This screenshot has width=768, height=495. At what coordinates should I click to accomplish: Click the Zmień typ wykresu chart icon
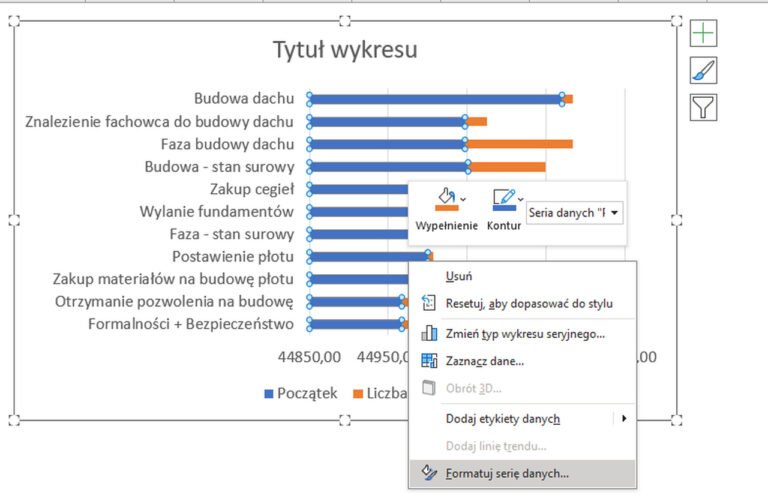click(429, 333)
